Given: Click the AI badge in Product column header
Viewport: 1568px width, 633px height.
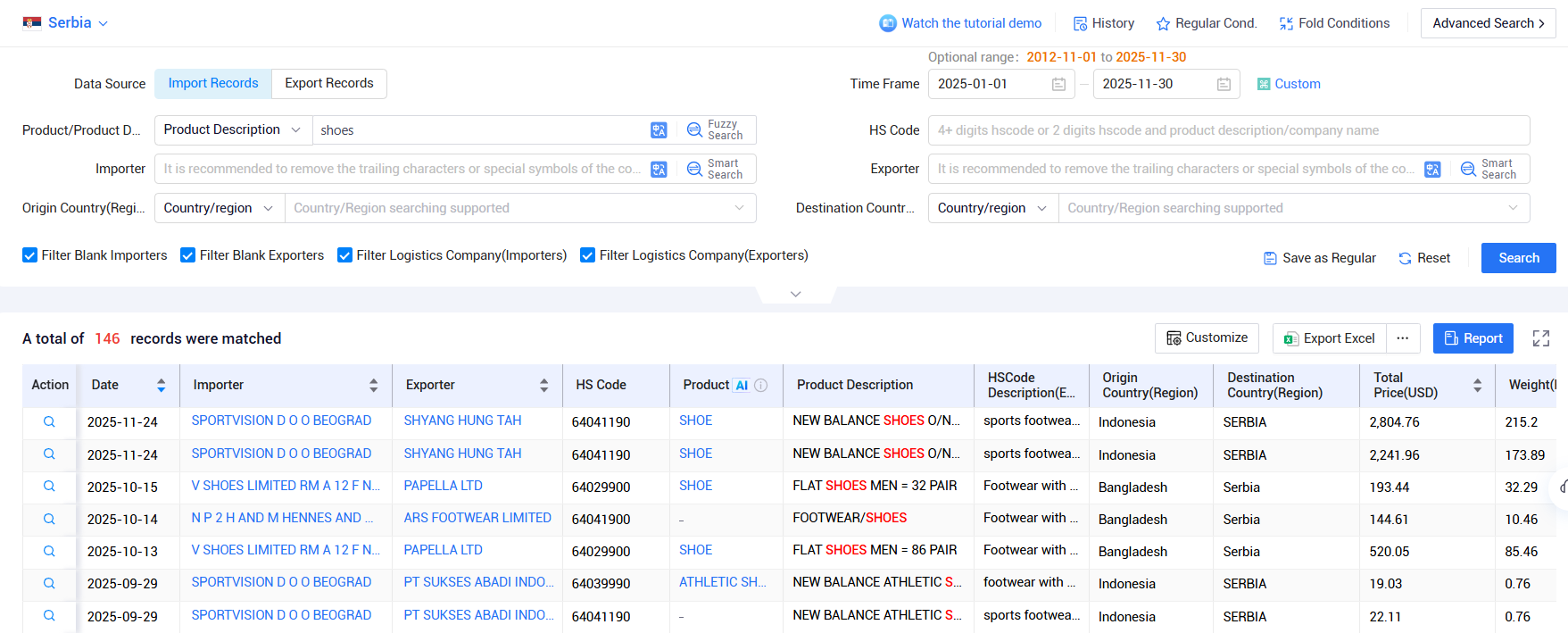Looking at the screenshot, I should 742,386.
